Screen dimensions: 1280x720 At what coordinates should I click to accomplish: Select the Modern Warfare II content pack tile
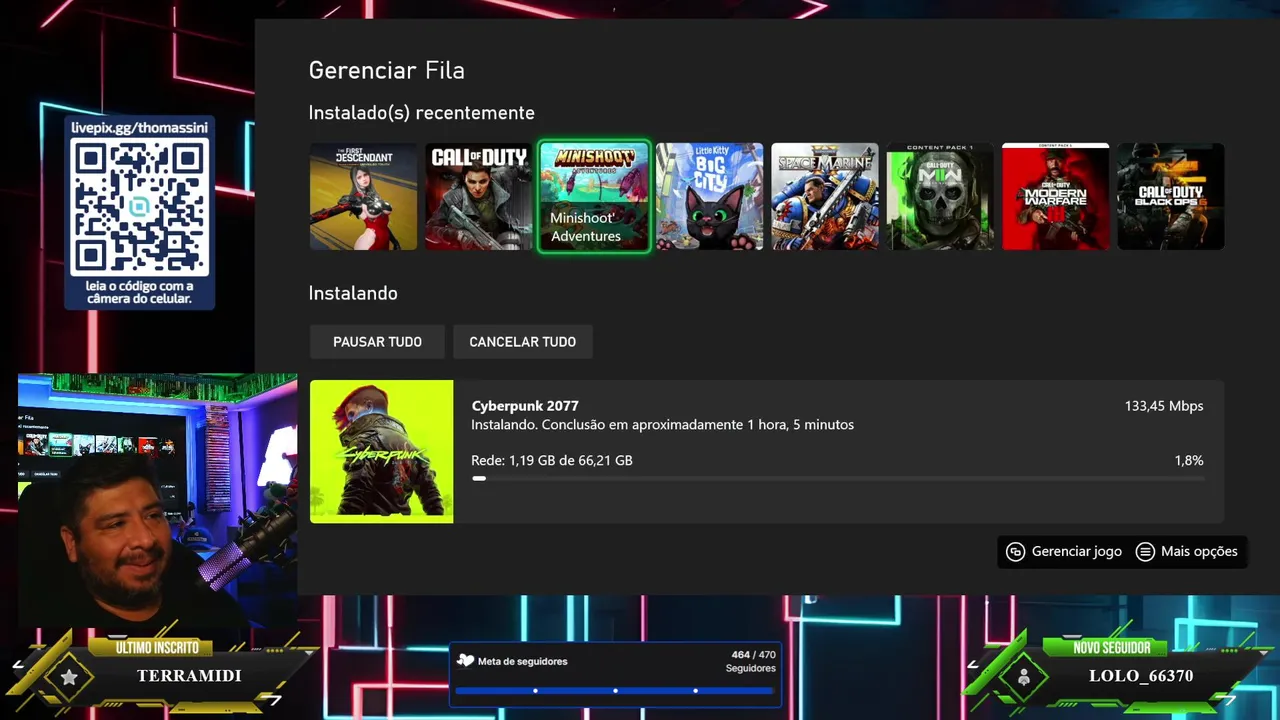click(x=940, y=196)
